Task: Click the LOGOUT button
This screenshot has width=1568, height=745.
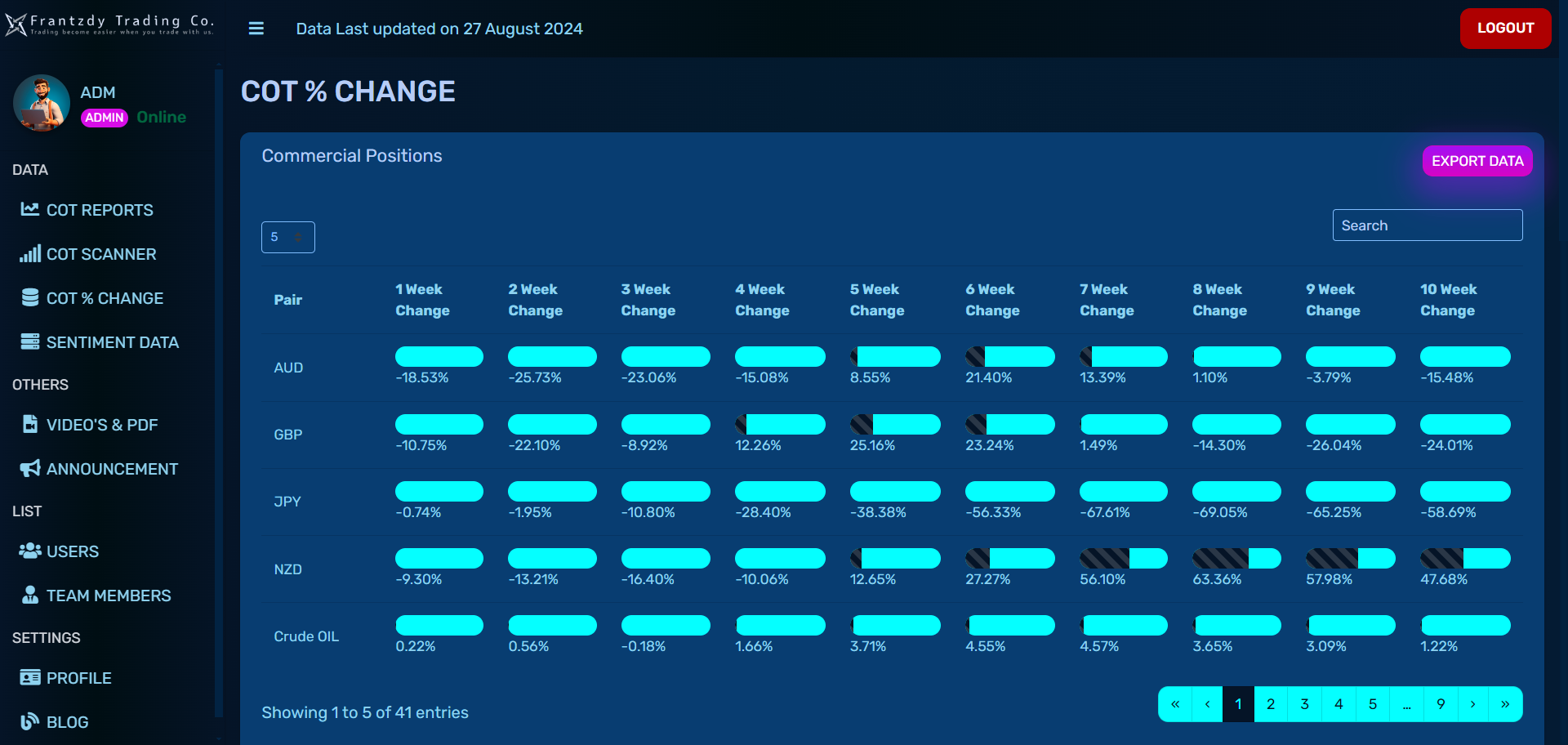Action: click(1505, 29)
